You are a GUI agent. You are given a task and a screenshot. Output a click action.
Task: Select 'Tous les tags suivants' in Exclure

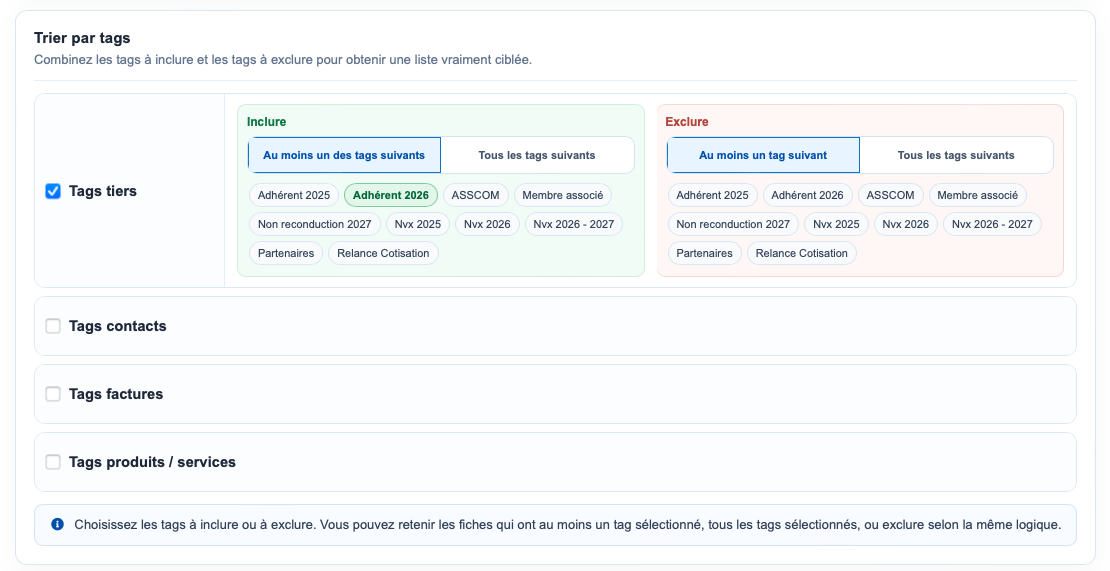click(956, 155)
